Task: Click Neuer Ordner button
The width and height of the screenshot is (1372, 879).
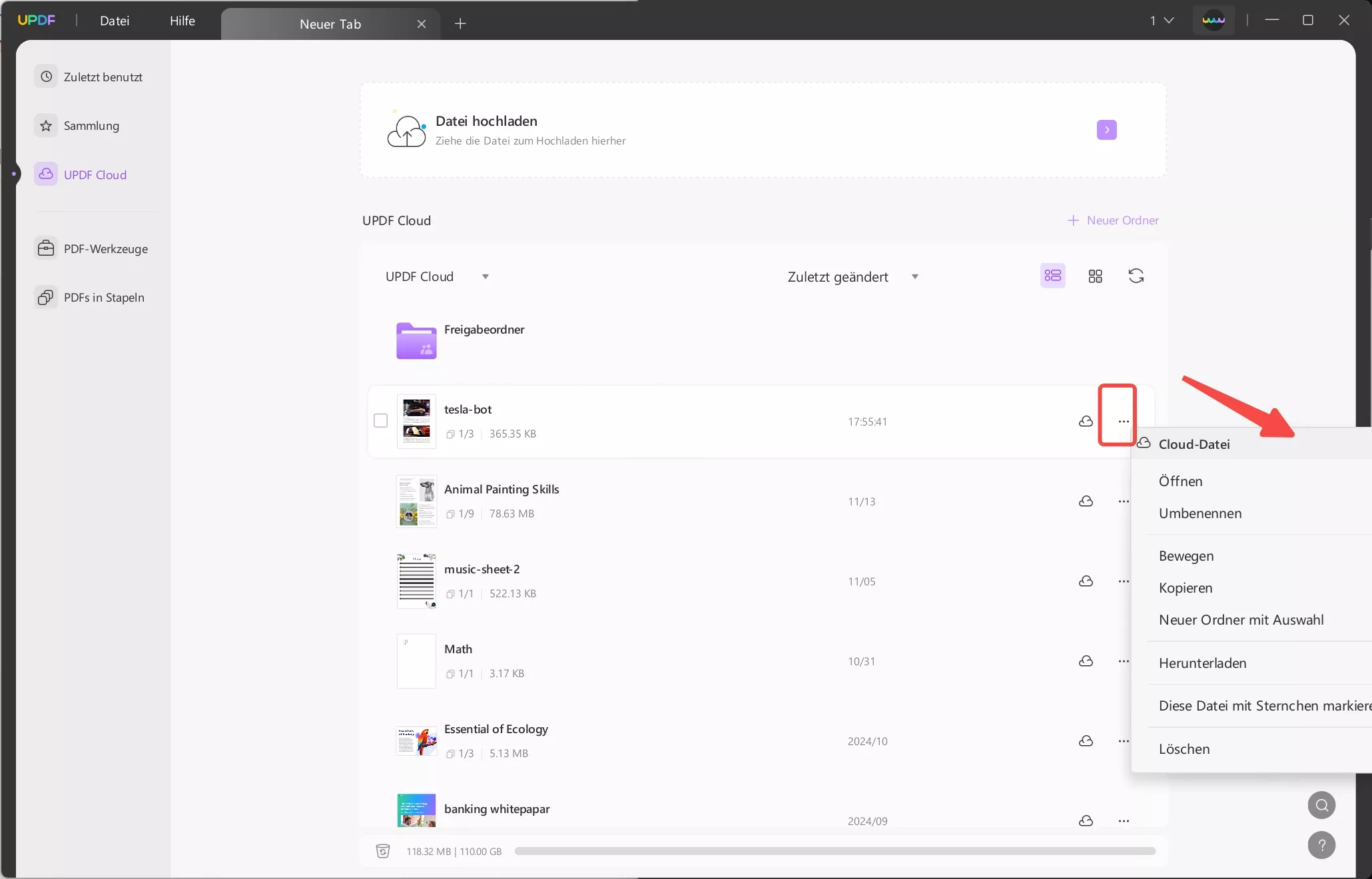Action: tap(1113, 220)
